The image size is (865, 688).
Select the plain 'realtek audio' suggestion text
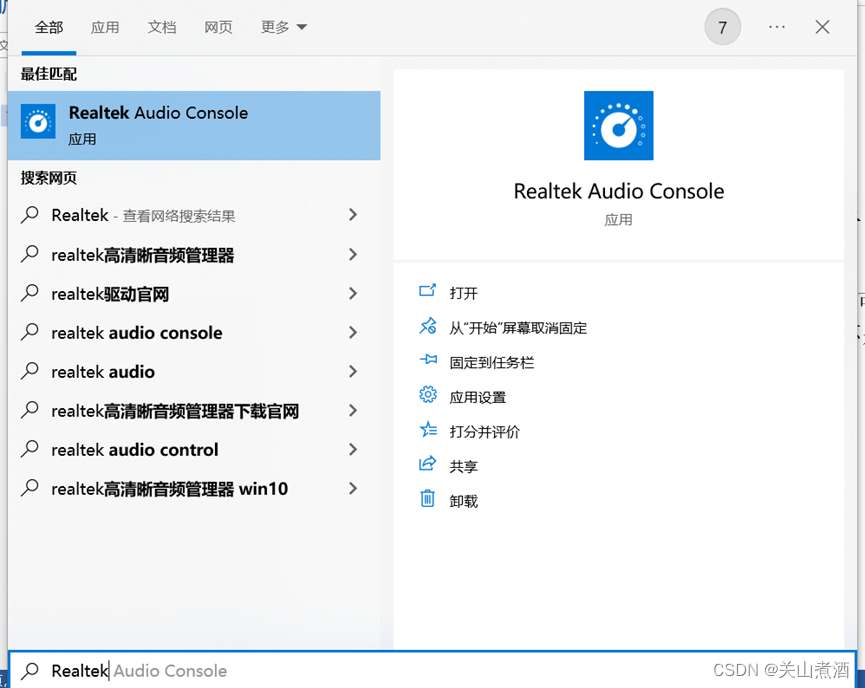(x=103, y=372)
